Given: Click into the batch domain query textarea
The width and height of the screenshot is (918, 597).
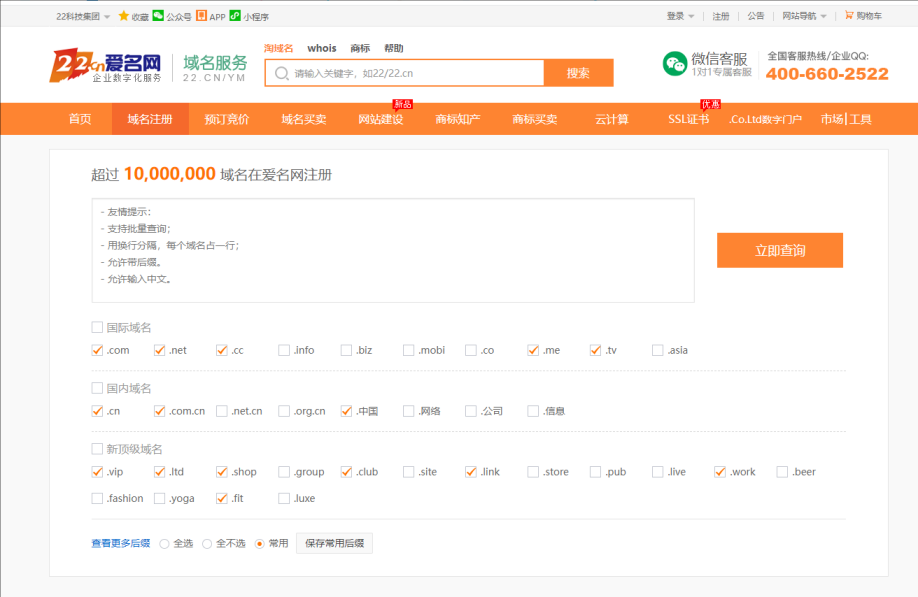Looking at the screenshot, I should click(393, 250).
